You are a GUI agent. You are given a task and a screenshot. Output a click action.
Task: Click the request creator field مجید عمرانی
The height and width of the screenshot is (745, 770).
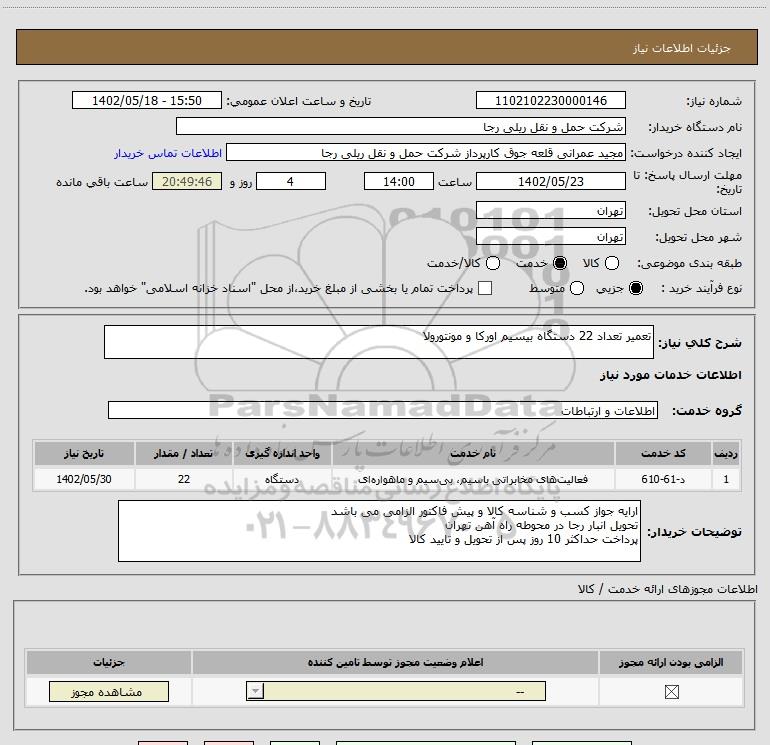(x=426, y=153)
